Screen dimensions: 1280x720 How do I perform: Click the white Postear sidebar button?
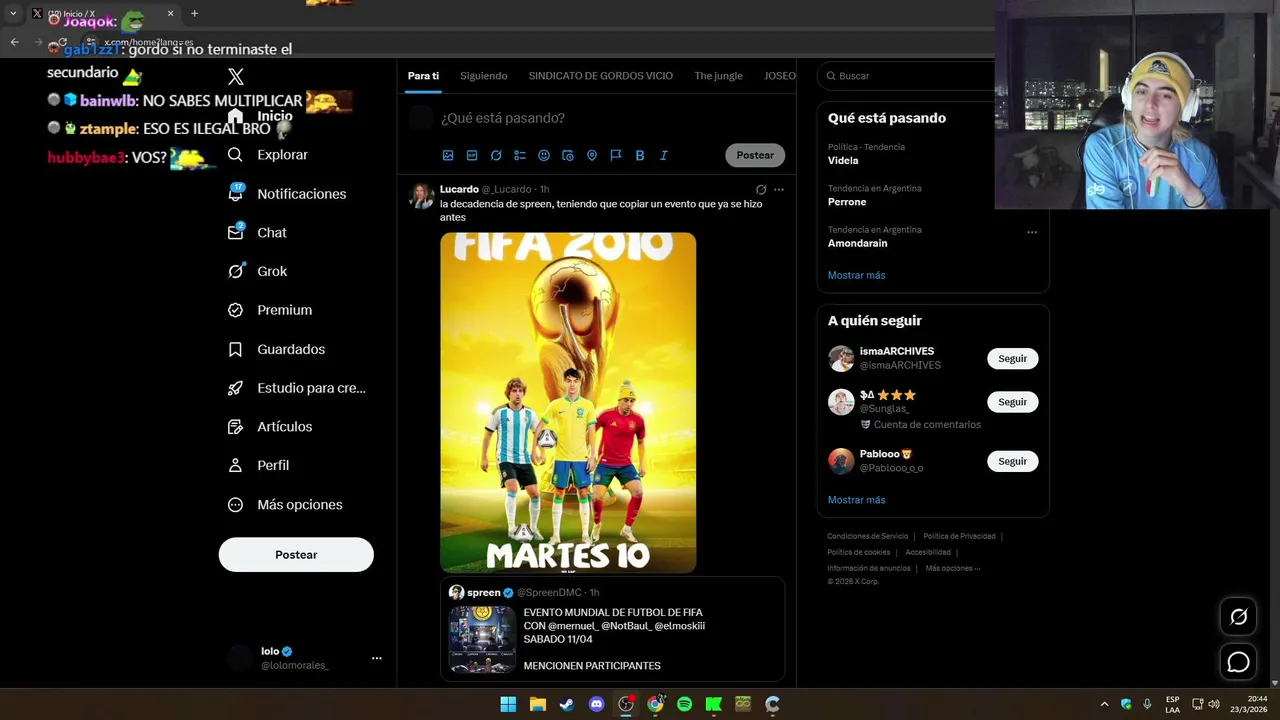296,555
